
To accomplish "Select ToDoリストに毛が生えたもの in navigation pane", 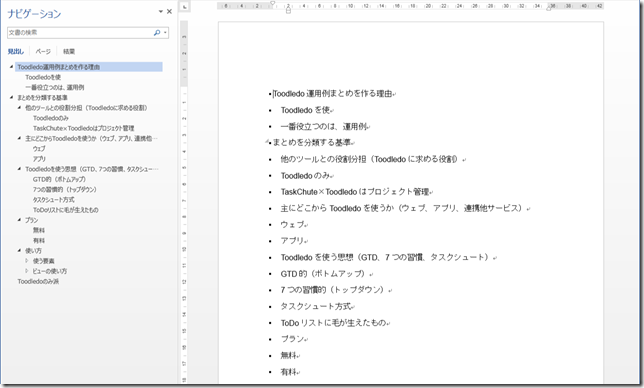I will tap(66, 210).
